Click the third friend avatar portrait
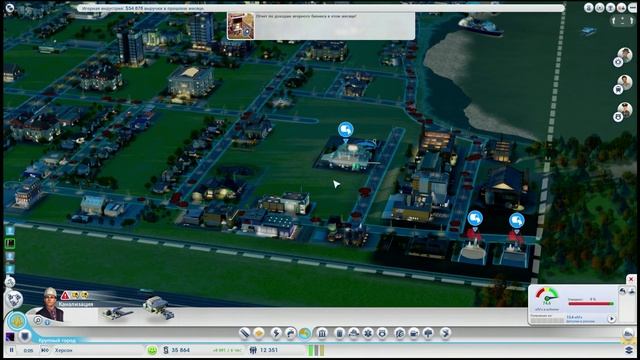The height and width of the screenshot is (360, 640). click(624, 110)
